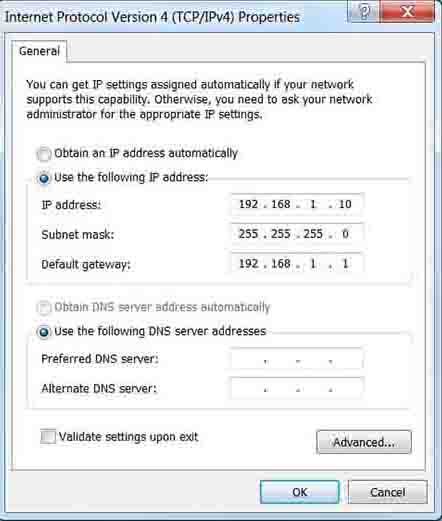Select Use the following IP address
442x521 pixels.
[44, 178]
